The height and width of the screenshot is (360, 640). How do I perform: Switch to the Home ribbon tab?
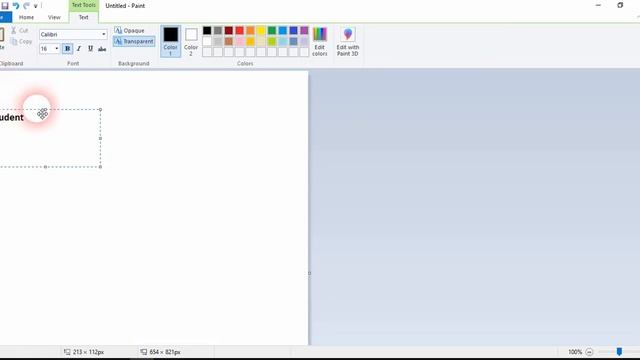coord(26,17)
